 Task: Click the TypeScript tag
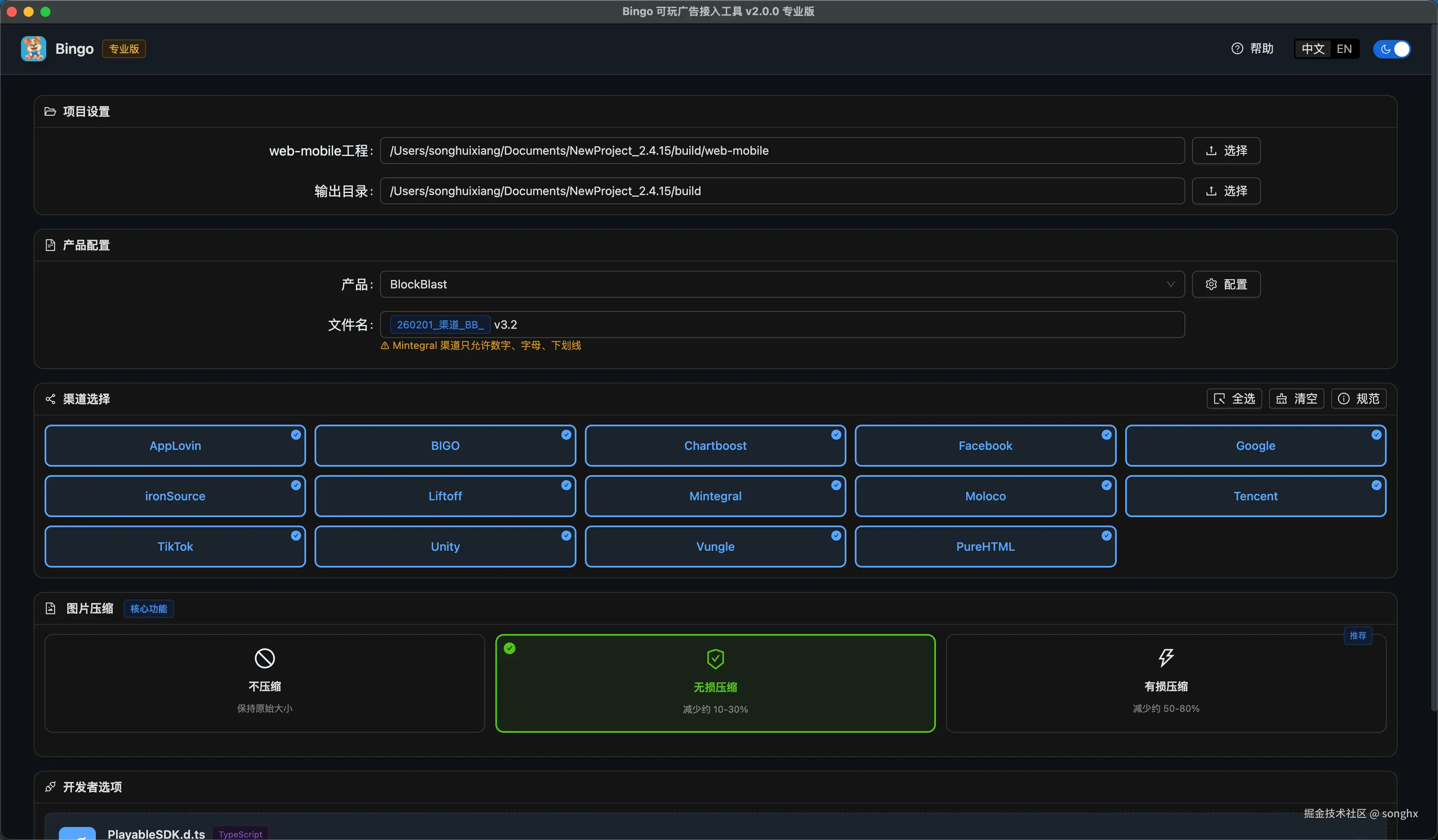click(x=240, y=834)
